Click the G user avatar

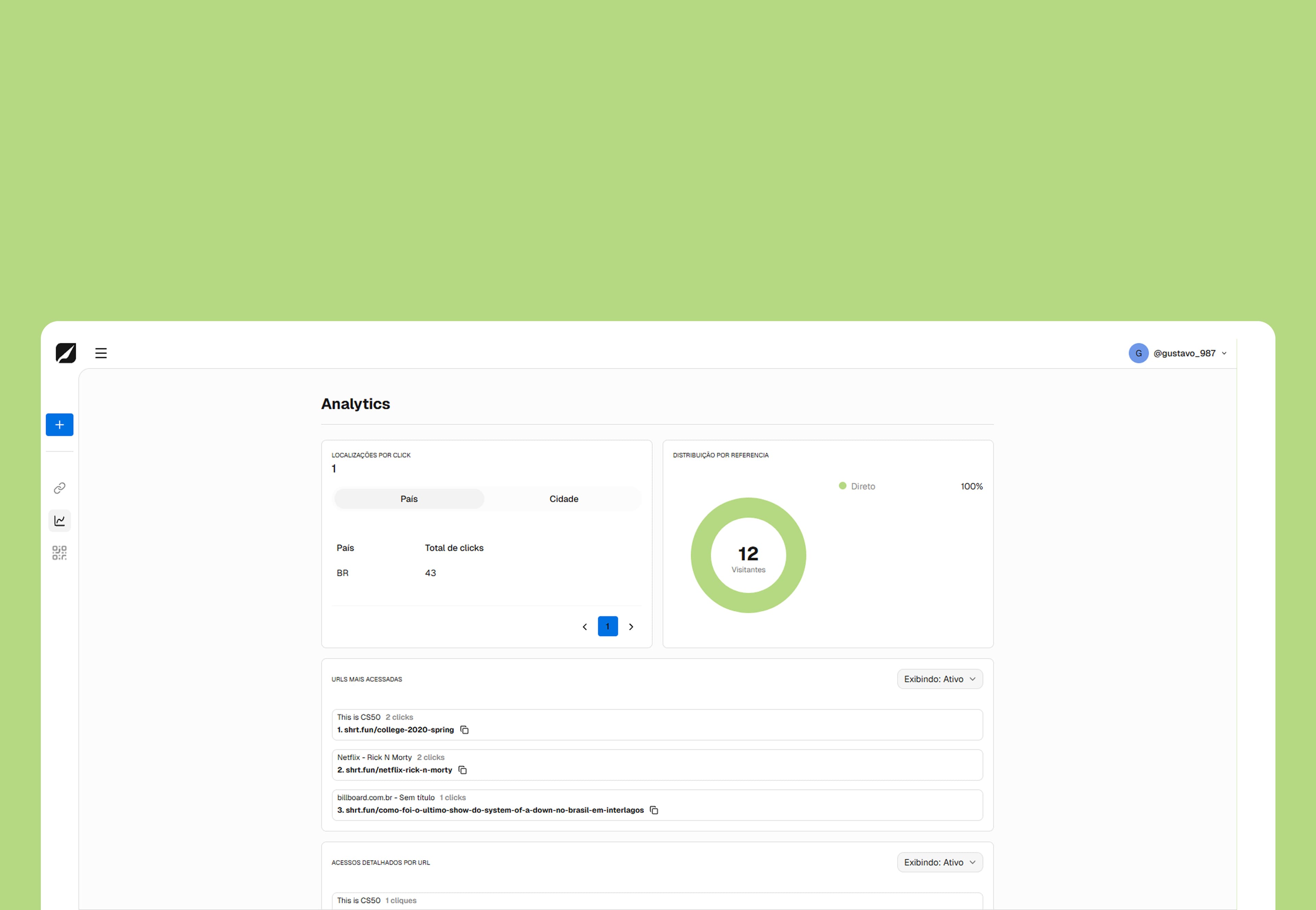[1138, 353]
